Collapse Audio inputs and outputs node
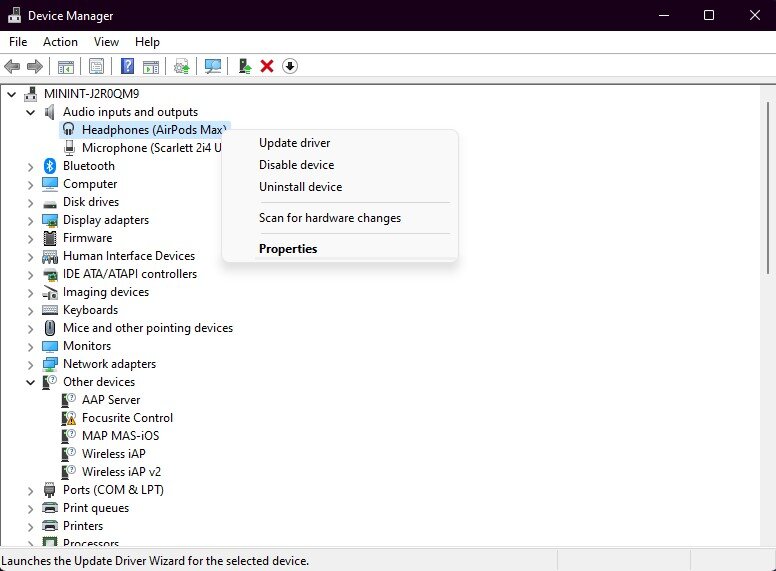Viewport: 776px width, 571px height. coord(31,112)
